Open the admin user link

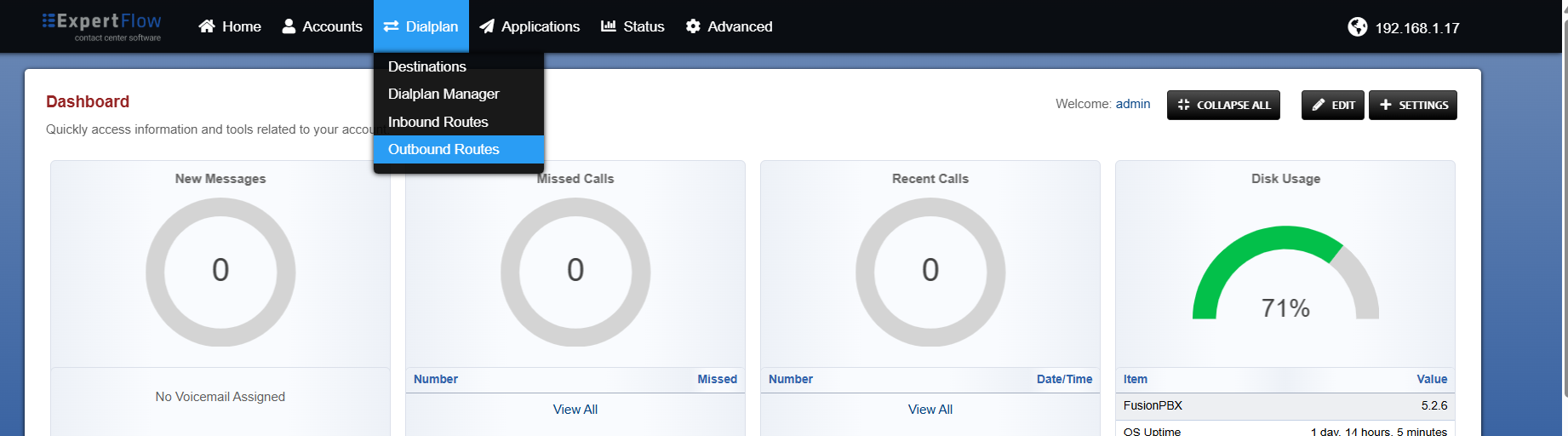click(1133, 104)
